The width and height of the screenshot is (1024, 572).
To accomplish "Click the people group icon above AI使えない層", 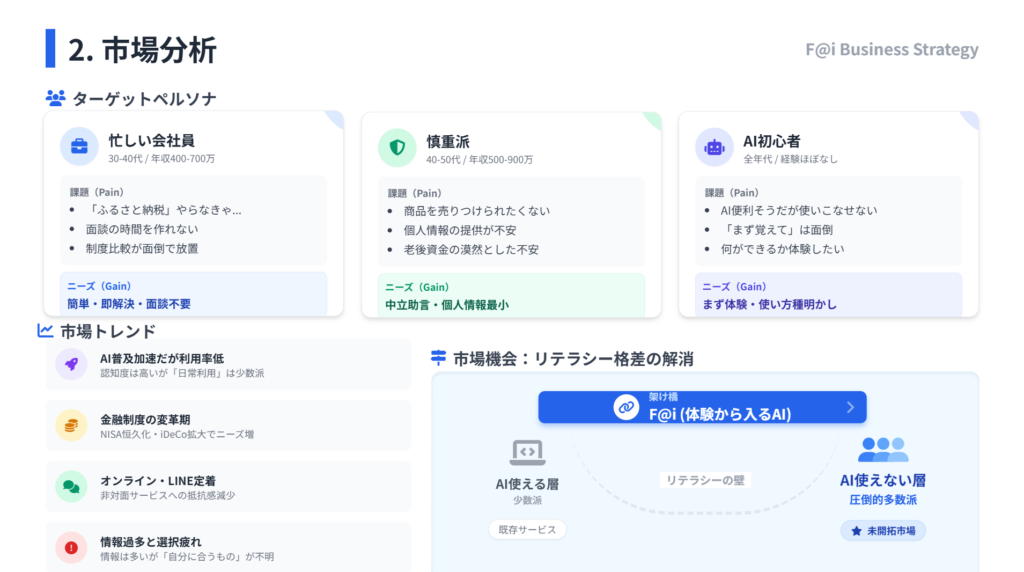I will click(x=883, y=449).
